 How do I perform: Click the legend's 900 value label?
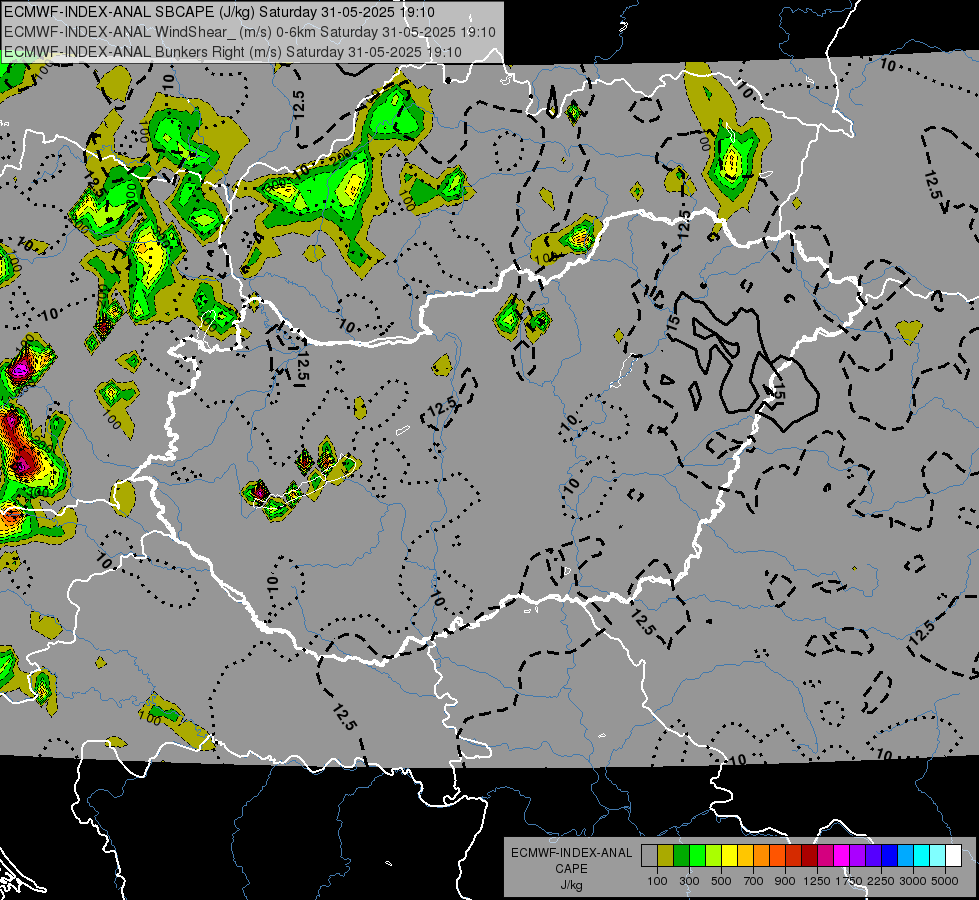pyautogui.click(x=785, y=881)
